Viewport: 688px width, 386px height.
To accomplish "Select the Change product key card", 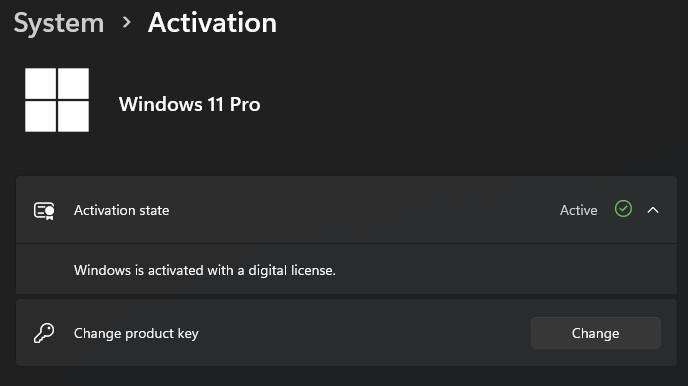I will pos(346,332).
